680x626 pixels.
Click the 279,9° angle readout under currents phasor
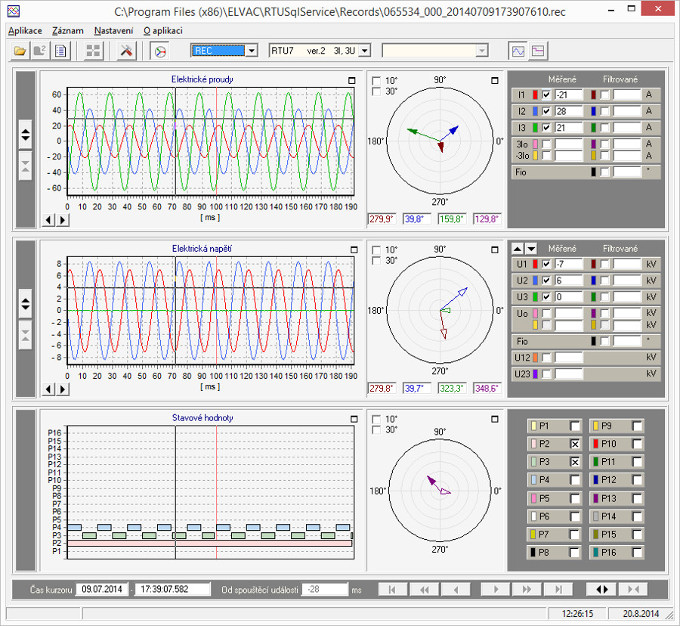tap(382, 219)
